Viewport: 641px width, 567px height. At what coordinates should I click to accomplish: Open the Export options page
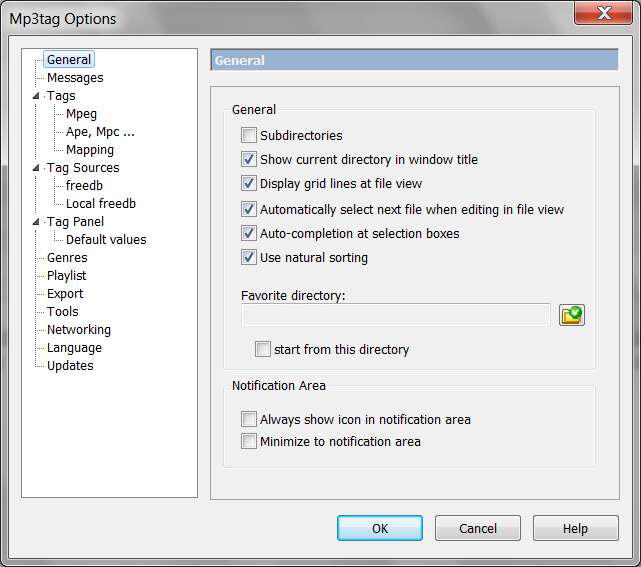pos(65,294)
